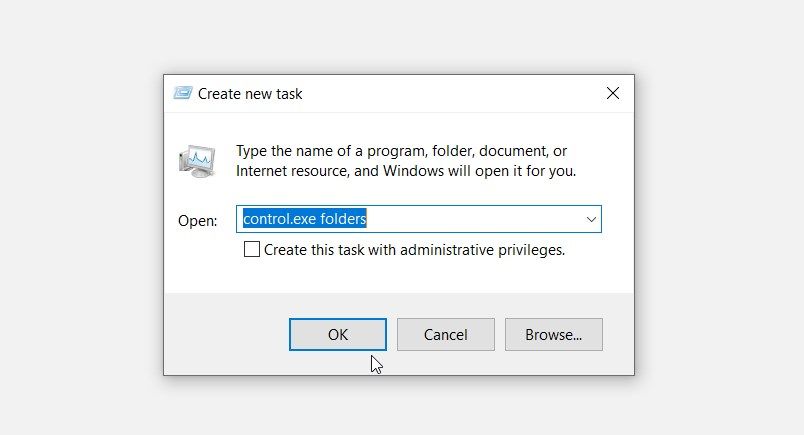Open the Browse... file picker
Viewport: 804px width, 435px height.
[553, 334]
